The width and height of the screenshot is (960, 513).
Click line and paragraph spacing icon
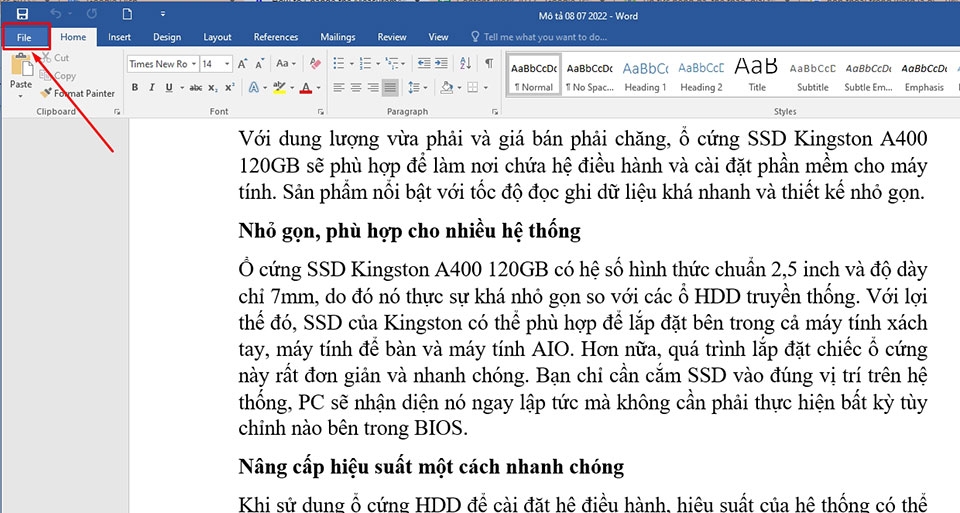click(414, 88)
